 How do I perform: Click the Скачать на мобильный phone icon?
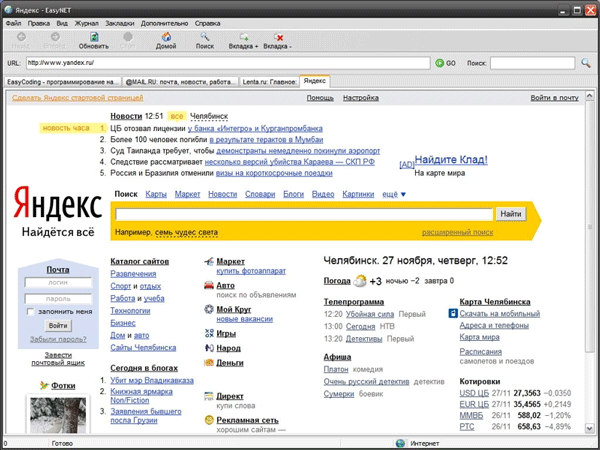[453, 314]
